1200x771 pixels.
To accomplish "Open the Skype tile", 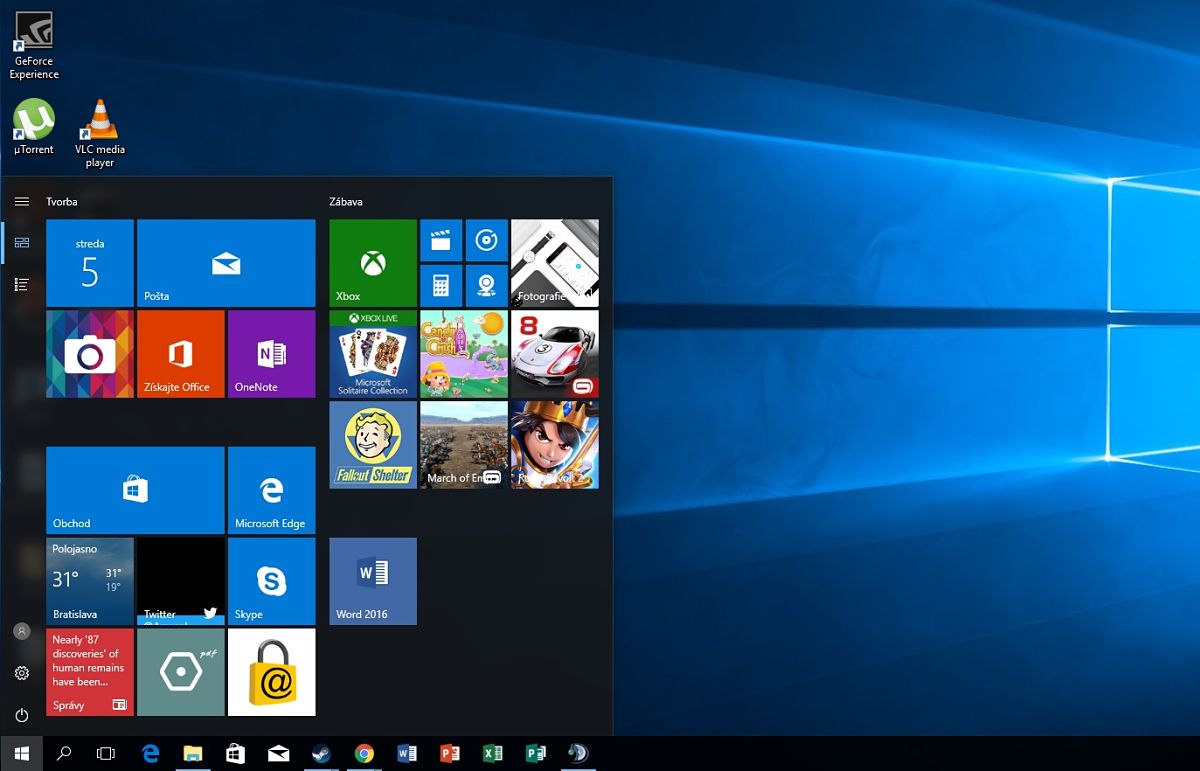I will click(x=272, y=581).
